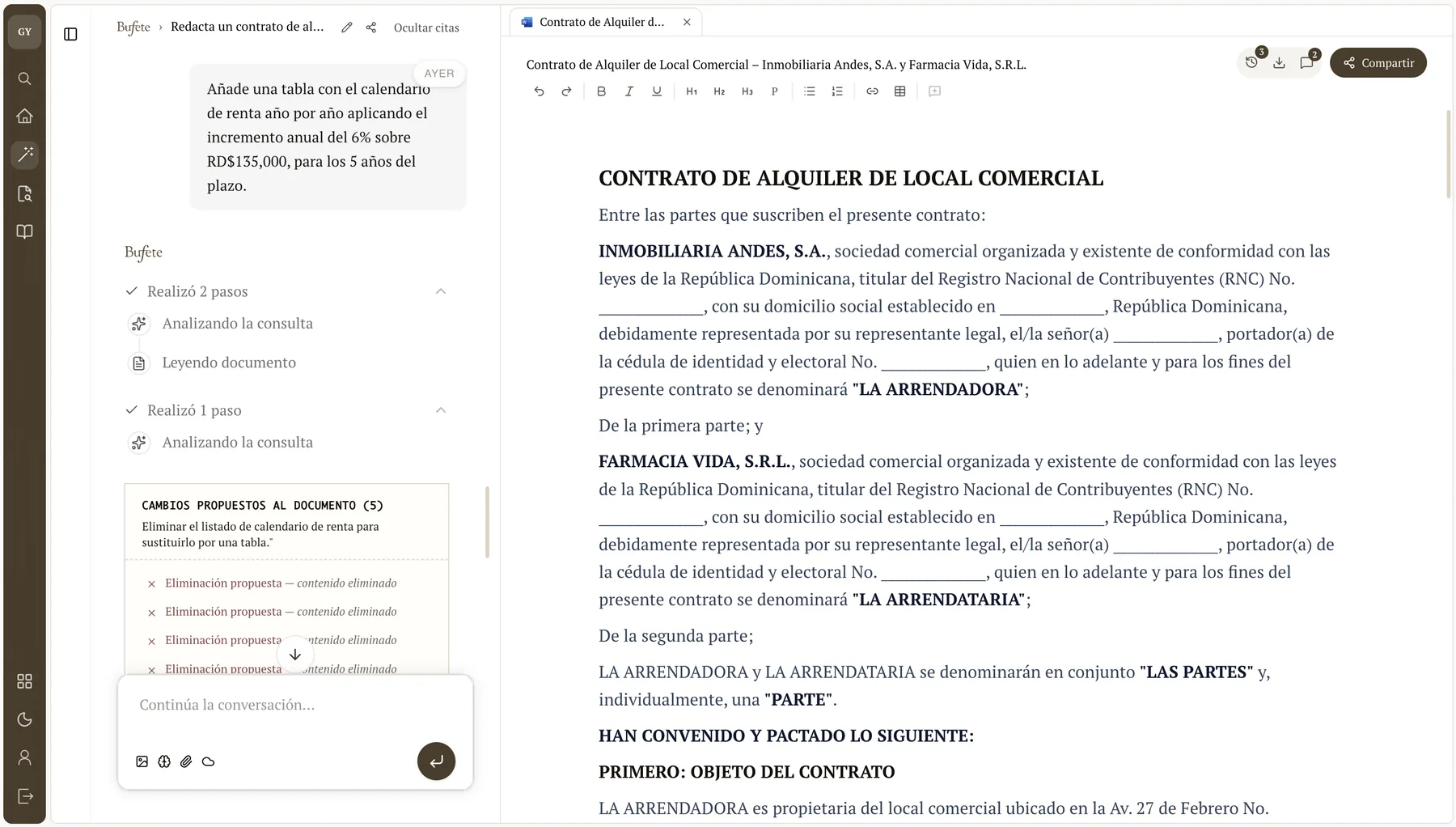Image resolution: width=1456 pixels, height=827 pixels.
Task: Open the user profile sidebar icon
Action: click(x=24, y=757)
